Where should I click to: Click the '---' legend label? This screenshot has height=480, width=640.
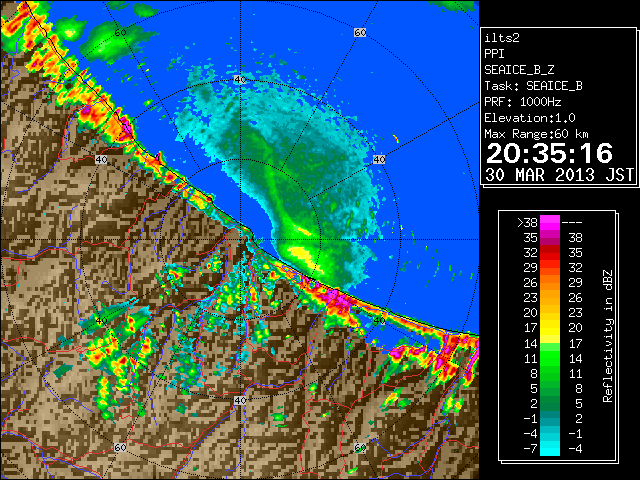coord(572,223)
